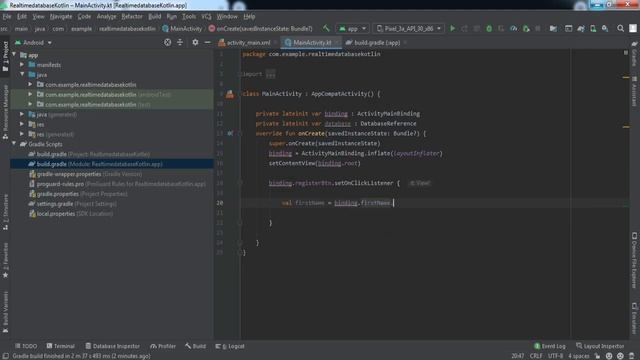
Task: Open the Database Inspector tool window
Action: tap(112, 346)
